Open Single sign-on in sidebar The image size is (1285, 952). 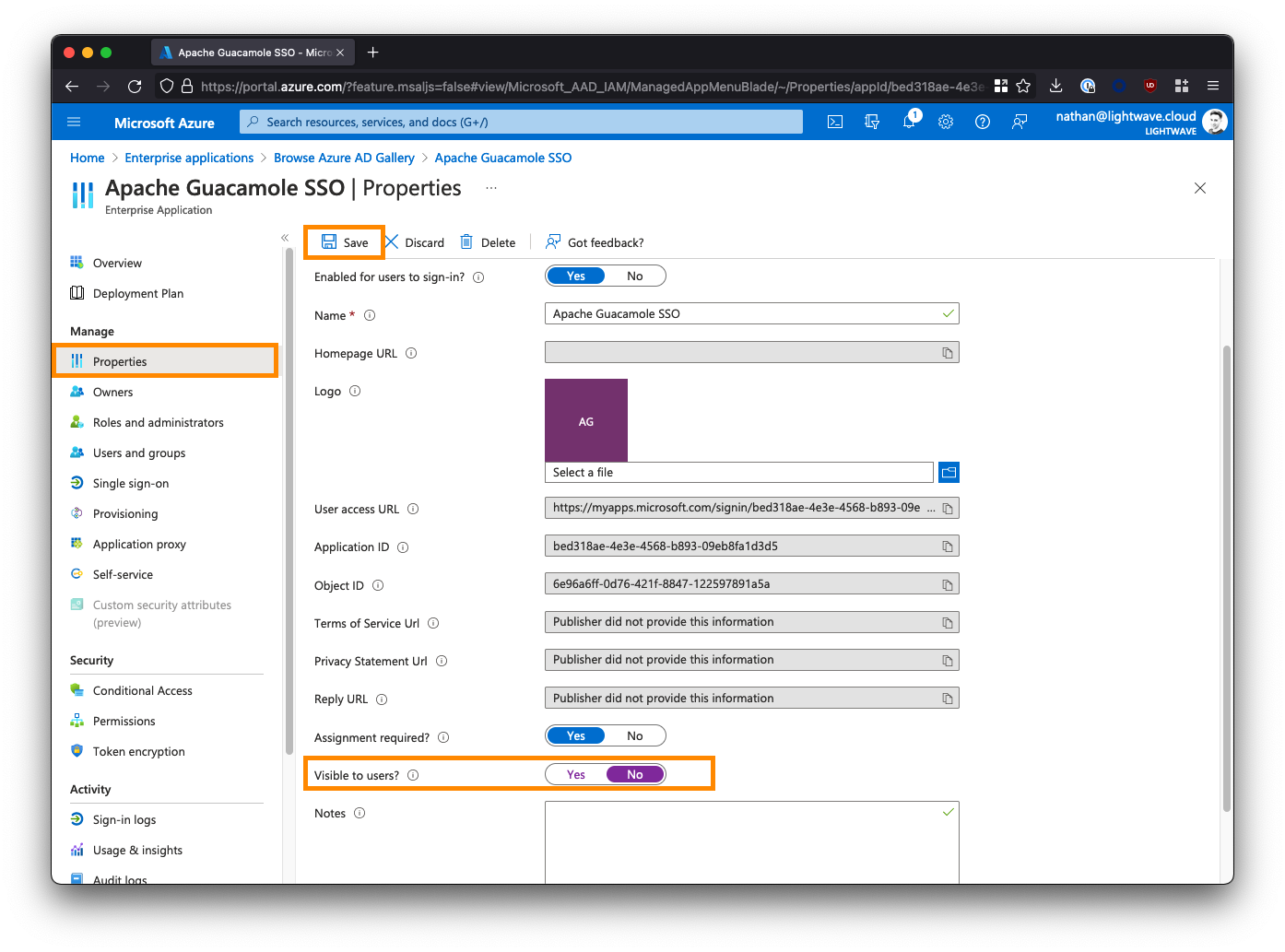tap(131, 484)
